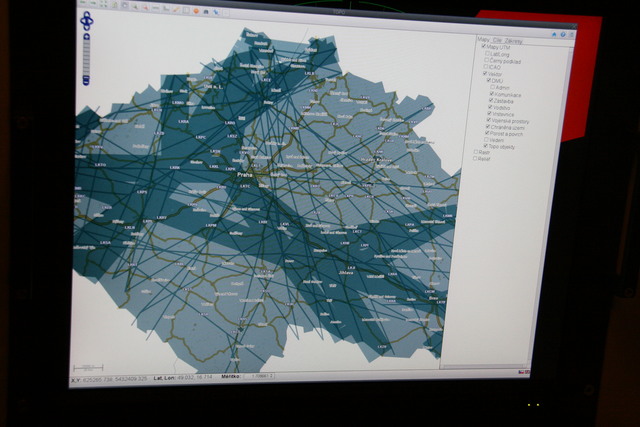Uncheck the DMU layer checkbox

[x=489, y=80]
